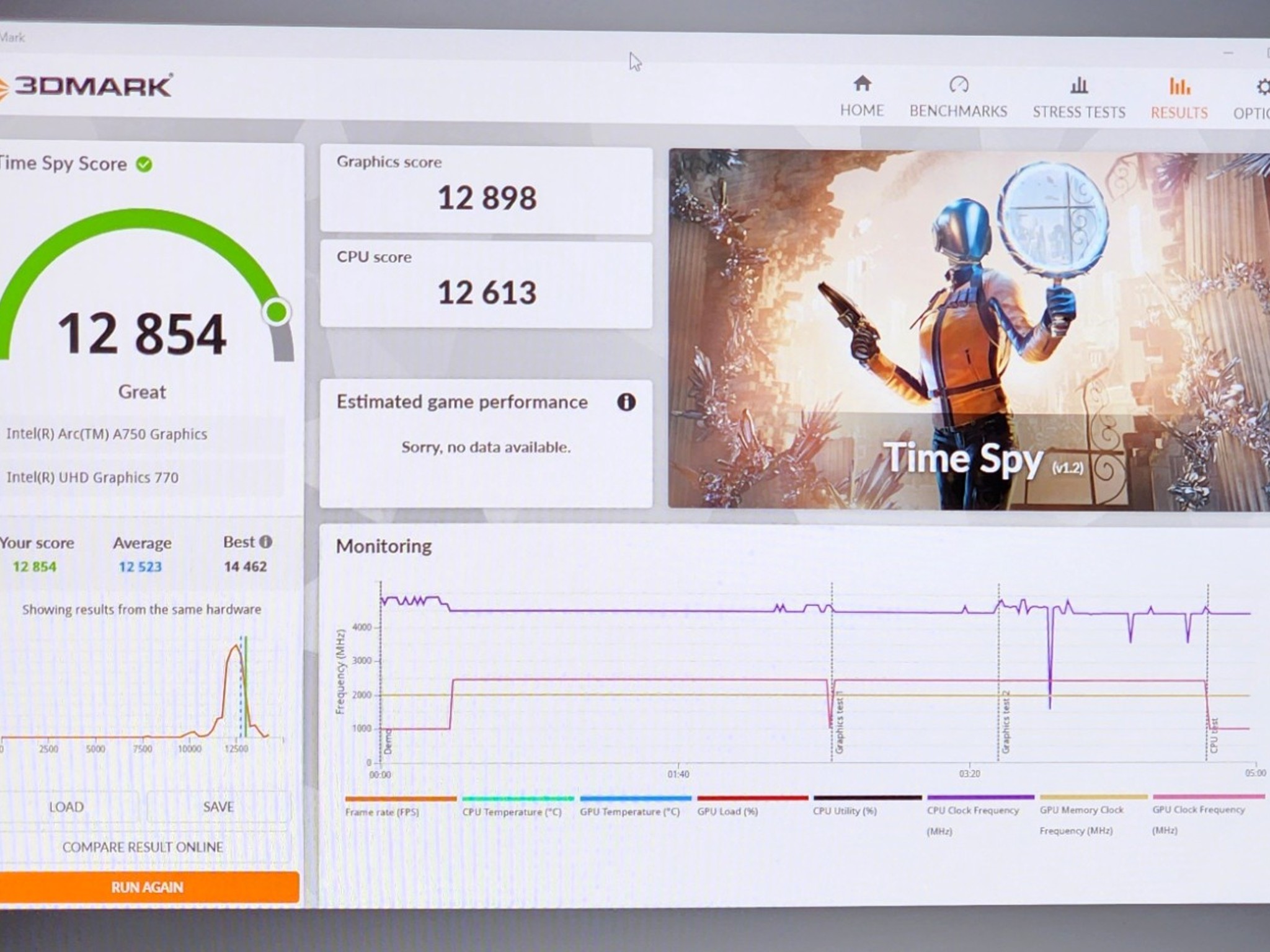Open Options via the gear icon
Viewport: 1270px width, 952px height.
point(1263,87)
